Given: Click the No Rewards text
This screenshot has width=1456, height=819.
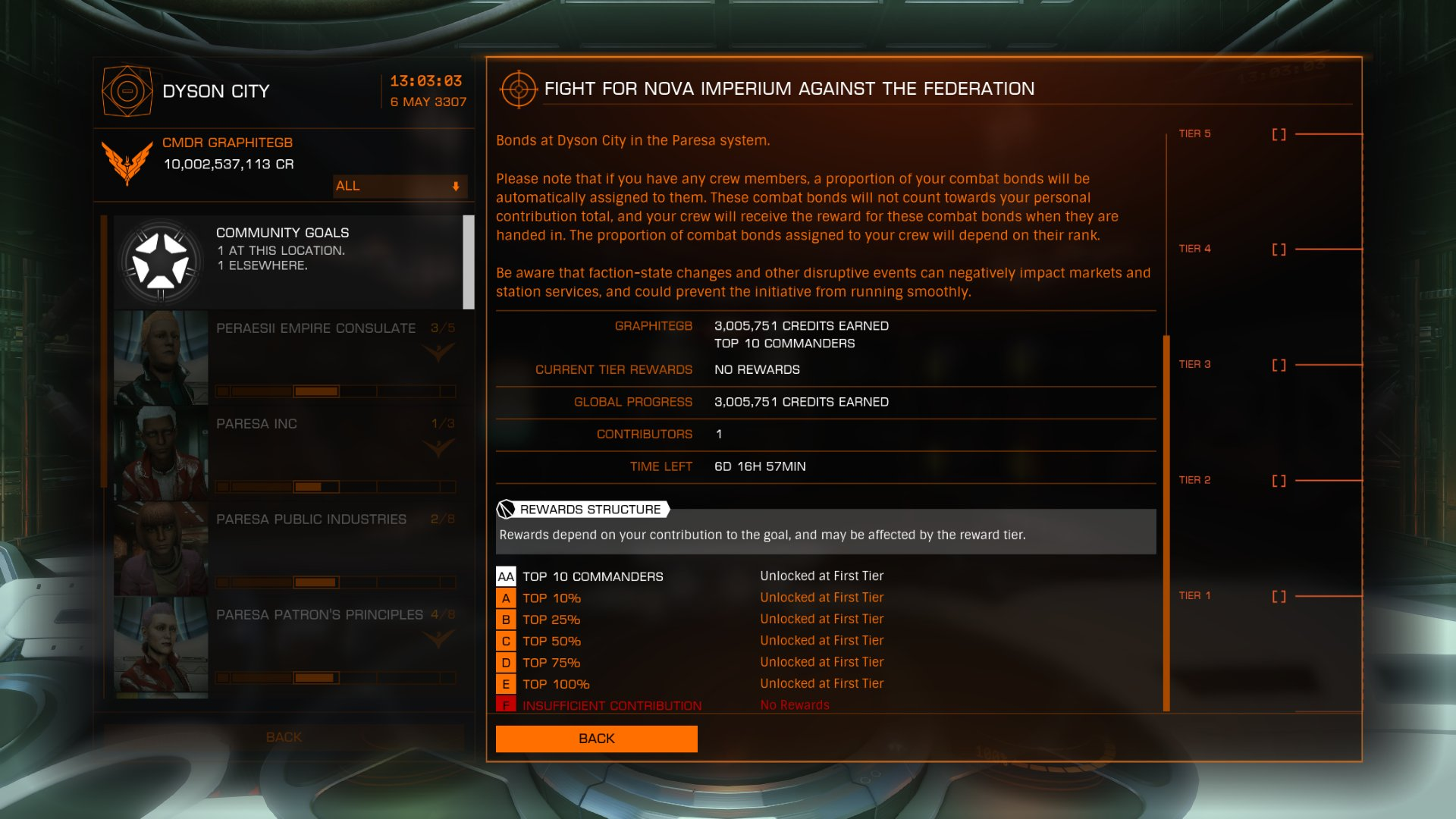Looking at the screenshot, I should [x=795, y=705].
